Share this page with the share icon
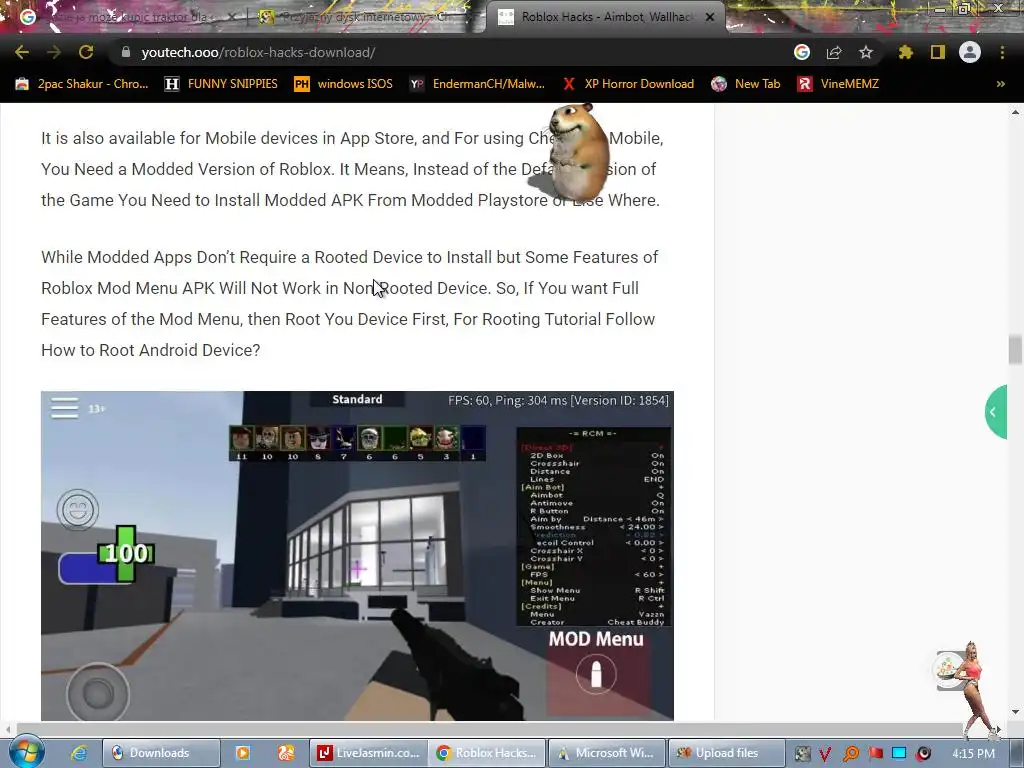The height and width of the screenshot is (768, 1024). [834, 52]
